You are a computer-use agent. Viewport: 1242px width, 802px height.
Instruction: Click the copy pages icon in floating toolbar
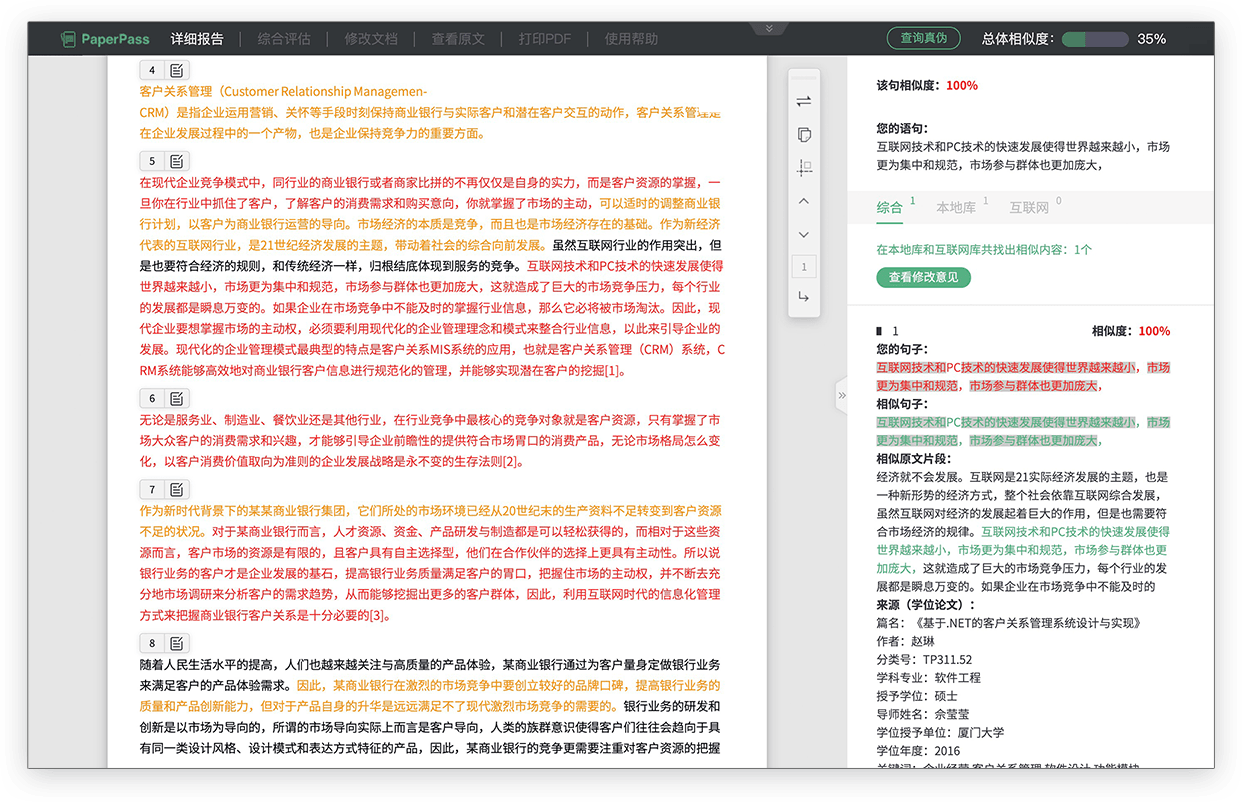[804, 135]
